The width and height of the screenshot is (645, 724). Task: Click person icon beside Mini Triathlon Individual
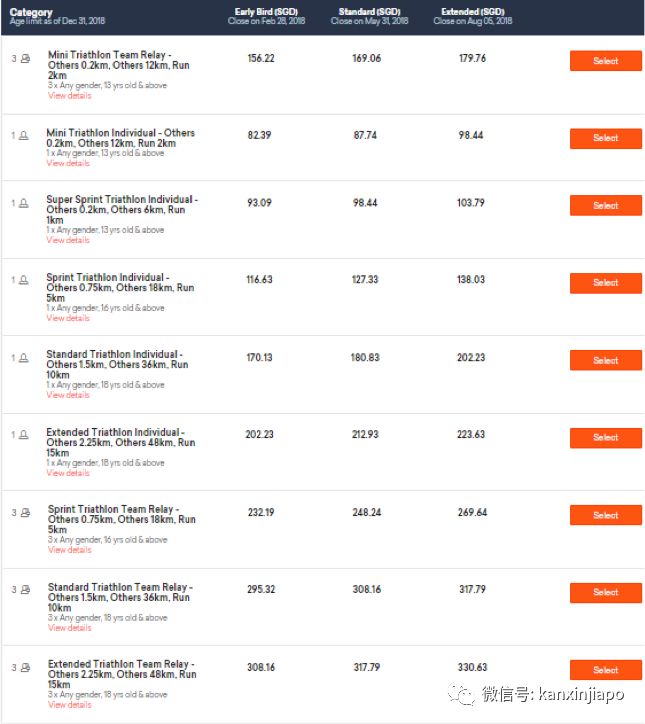click(x=24, y=135)
